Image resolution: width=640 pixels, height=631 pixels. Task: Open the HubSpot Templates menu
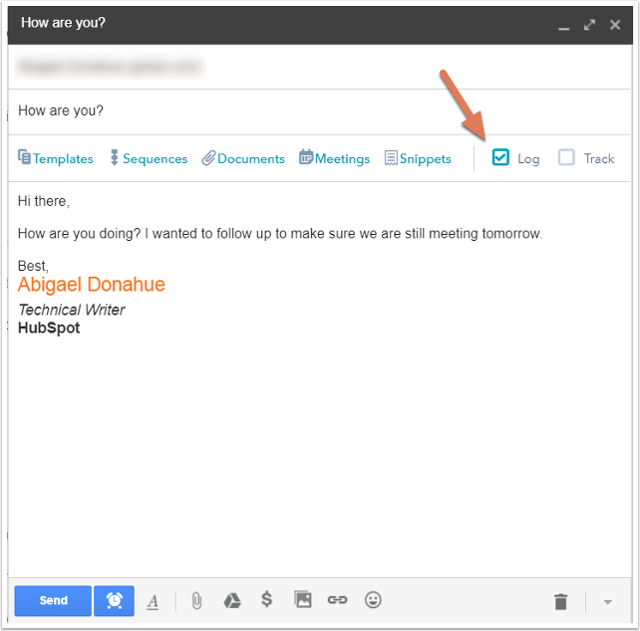56,158
